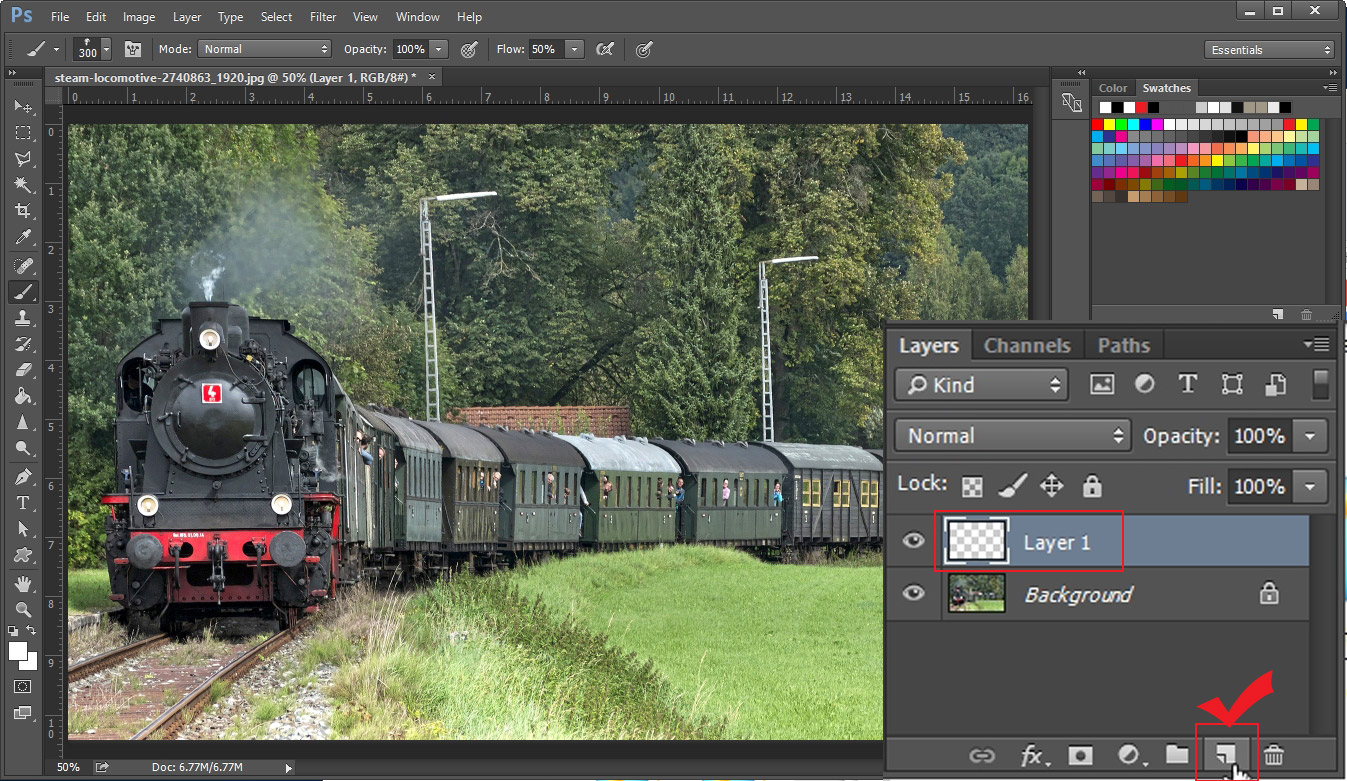Switch to the Color panel tab
The image size is (1347, 781).
(1113, 88)
